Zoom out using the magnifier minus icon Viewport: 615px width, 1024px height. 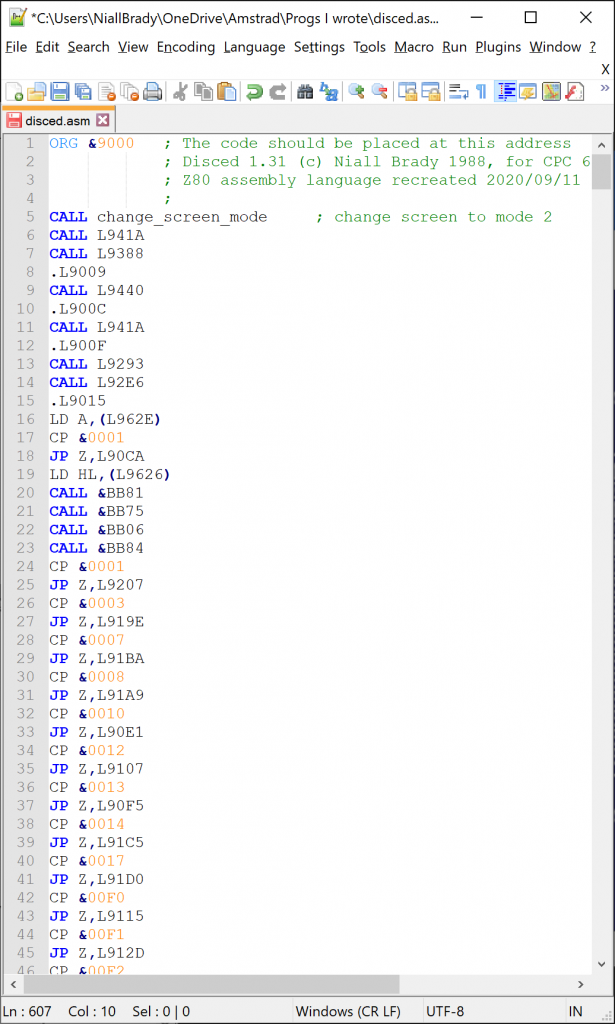(379, 92)
